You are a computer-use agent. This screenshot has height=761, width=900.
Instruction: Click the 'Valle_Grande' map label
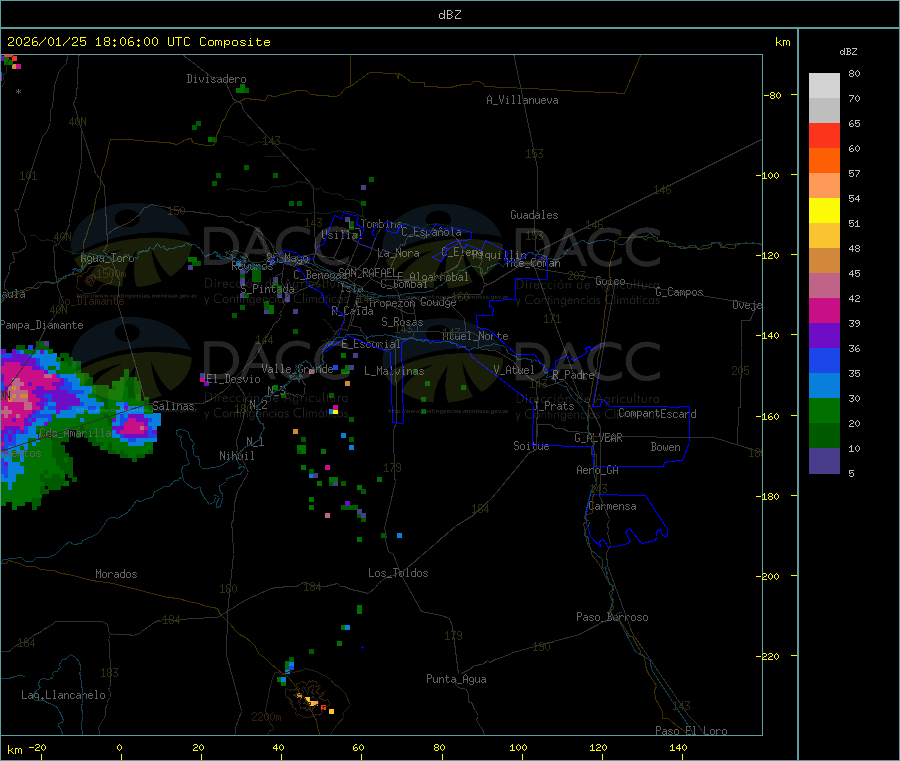(x=297, y=368)
